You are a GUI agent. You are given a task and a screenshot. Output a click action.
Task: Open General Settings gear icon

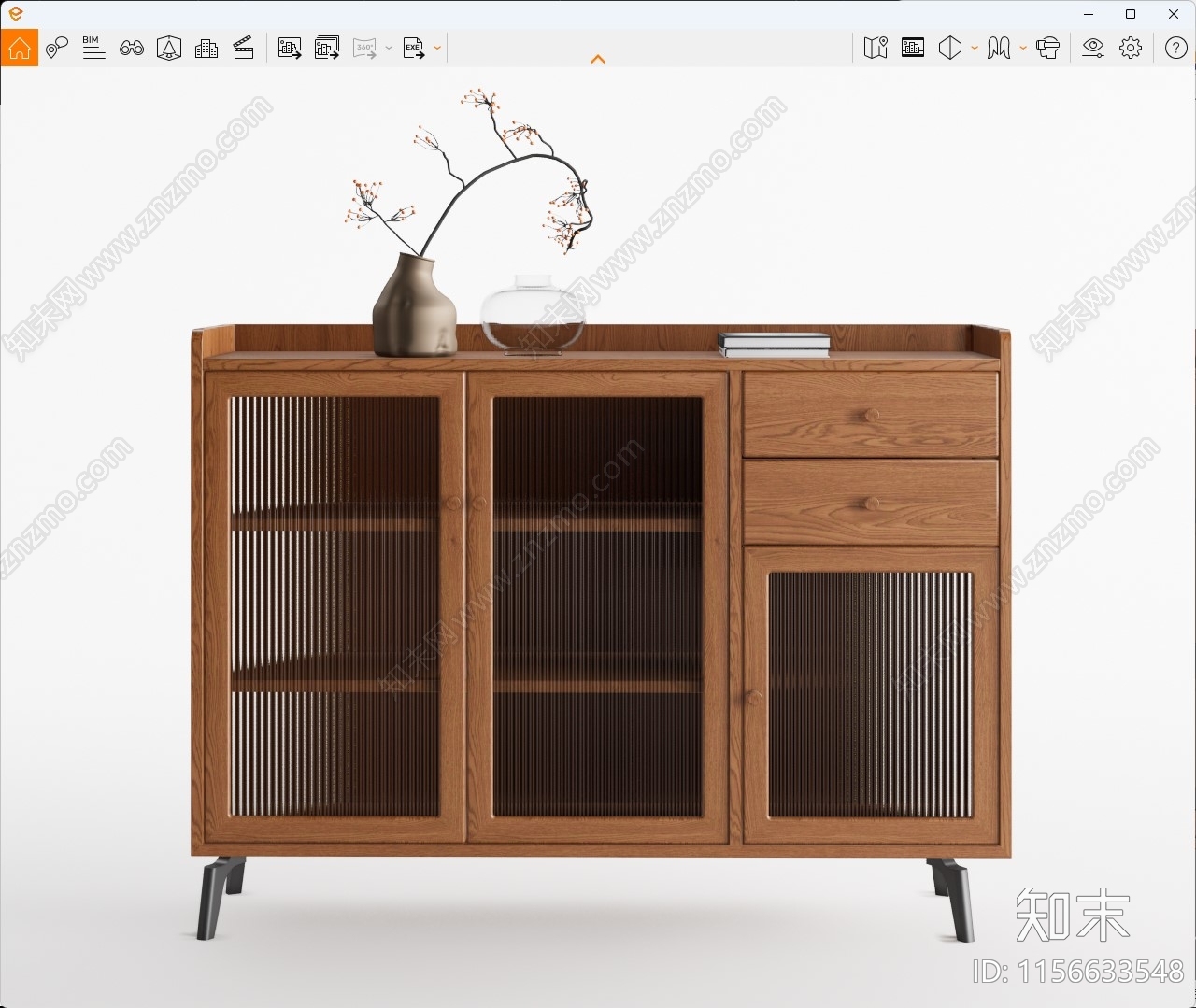click(1131, 48)
